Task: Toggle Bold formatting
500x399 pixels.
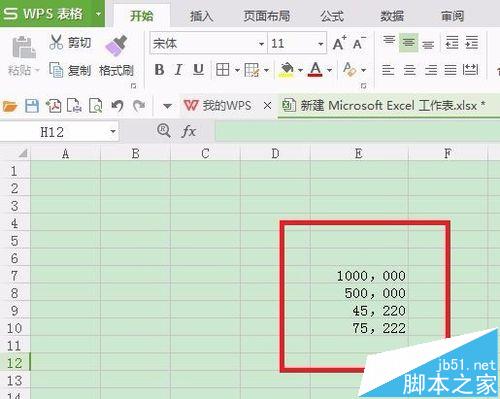Action: (x=159, y=70)
